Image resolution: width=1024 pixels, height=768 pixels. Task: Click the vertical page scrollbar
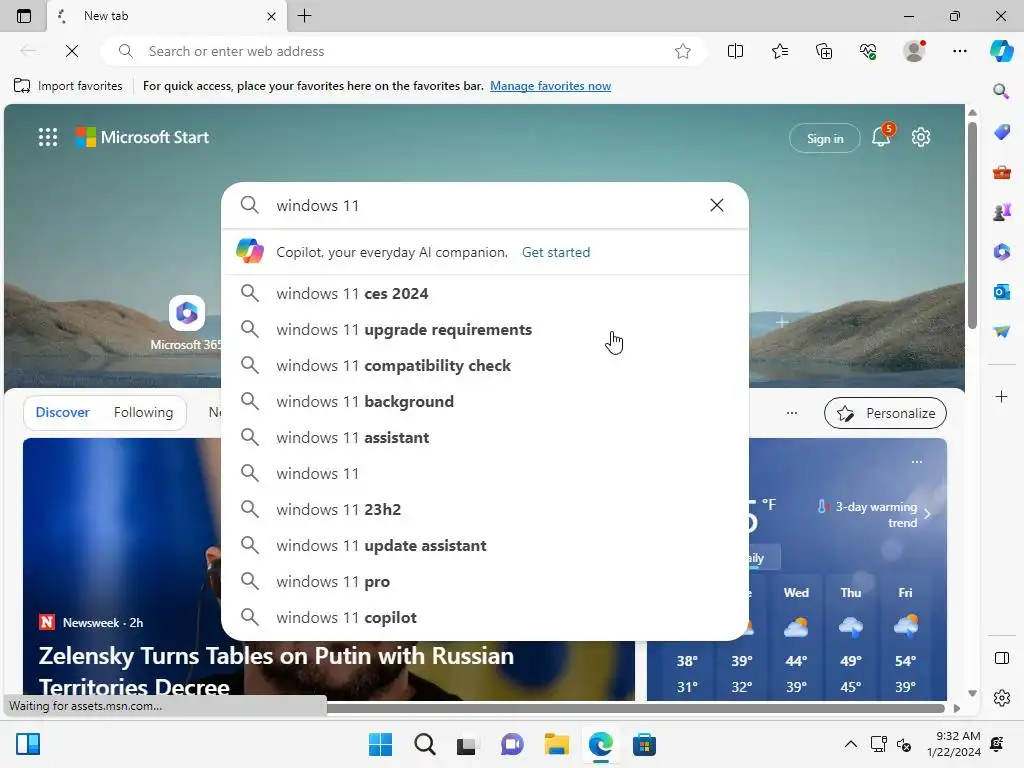point(972,225)
